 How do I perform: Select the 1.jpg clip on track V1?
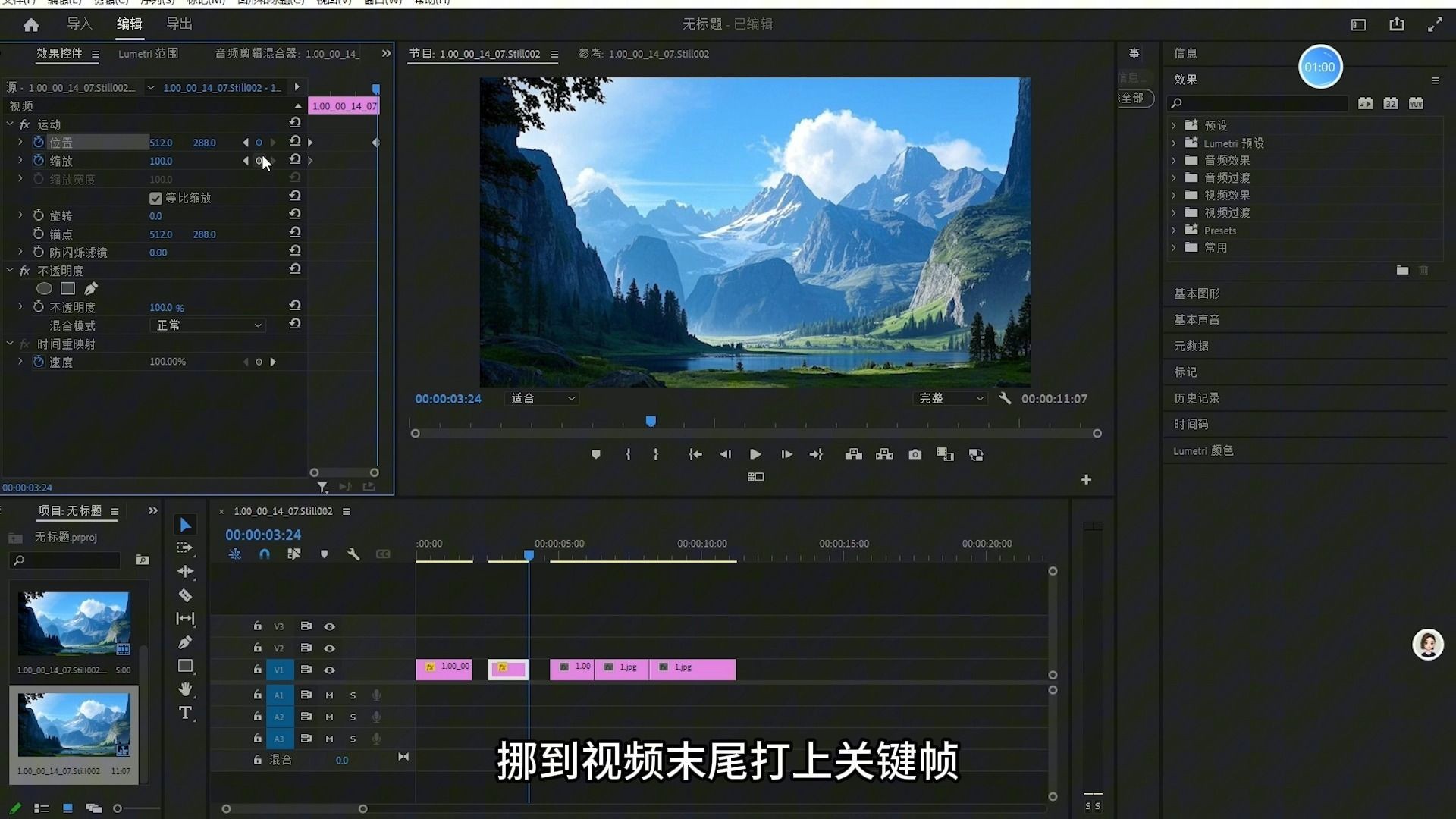[622, 669]
